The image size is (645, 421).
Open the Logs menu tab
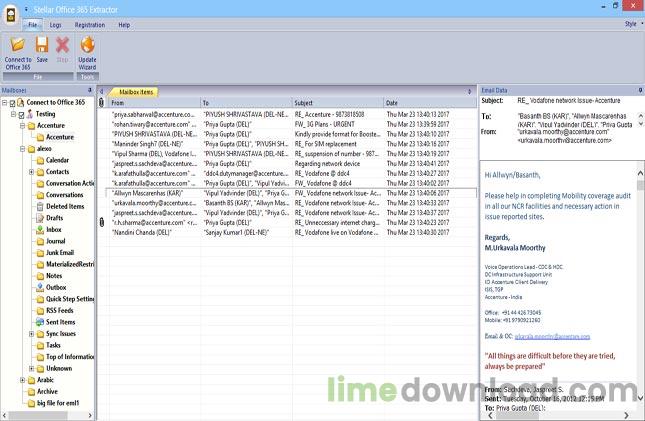pyautogui.click(x=56, y=25)
